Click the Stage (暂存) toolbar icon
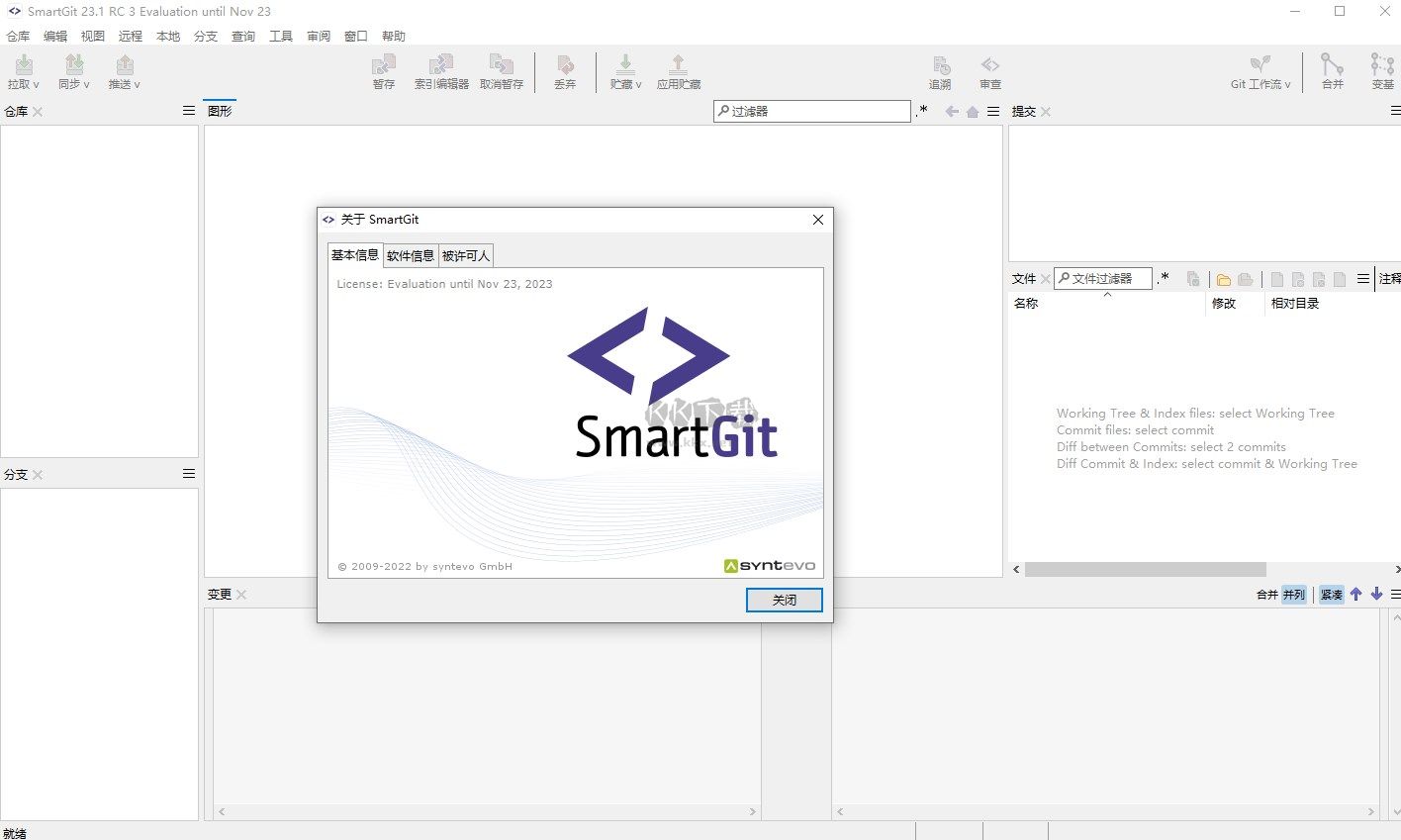 (384, 69)
